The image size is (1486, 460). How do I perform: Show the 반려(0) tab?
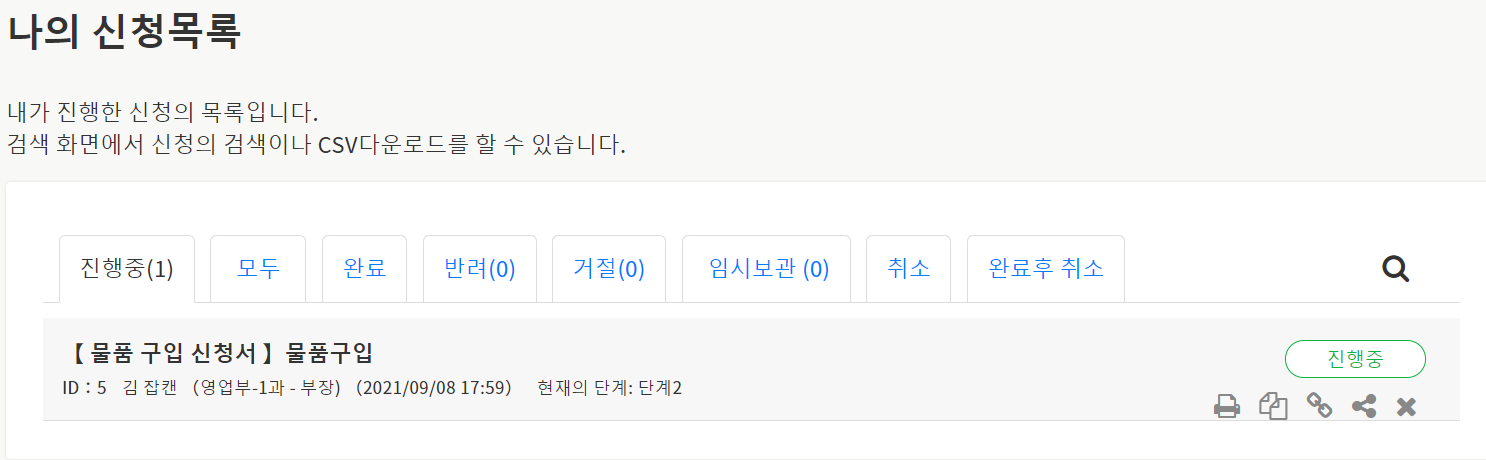click(x=480, y=269)
